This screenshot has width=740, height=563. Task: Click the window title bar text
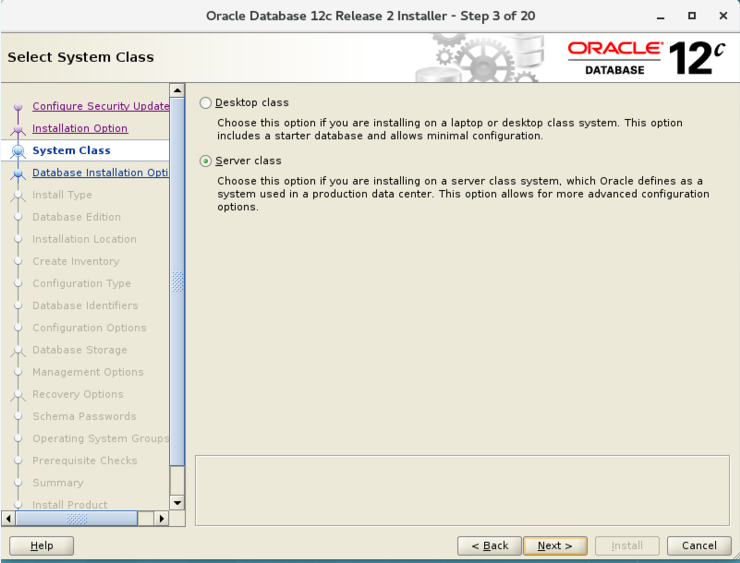click(x=370, y=16)
